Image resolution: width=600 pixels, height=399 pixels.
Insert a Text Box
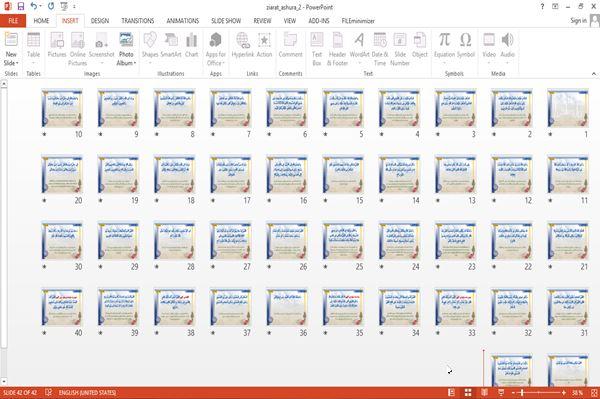point(317,49)
